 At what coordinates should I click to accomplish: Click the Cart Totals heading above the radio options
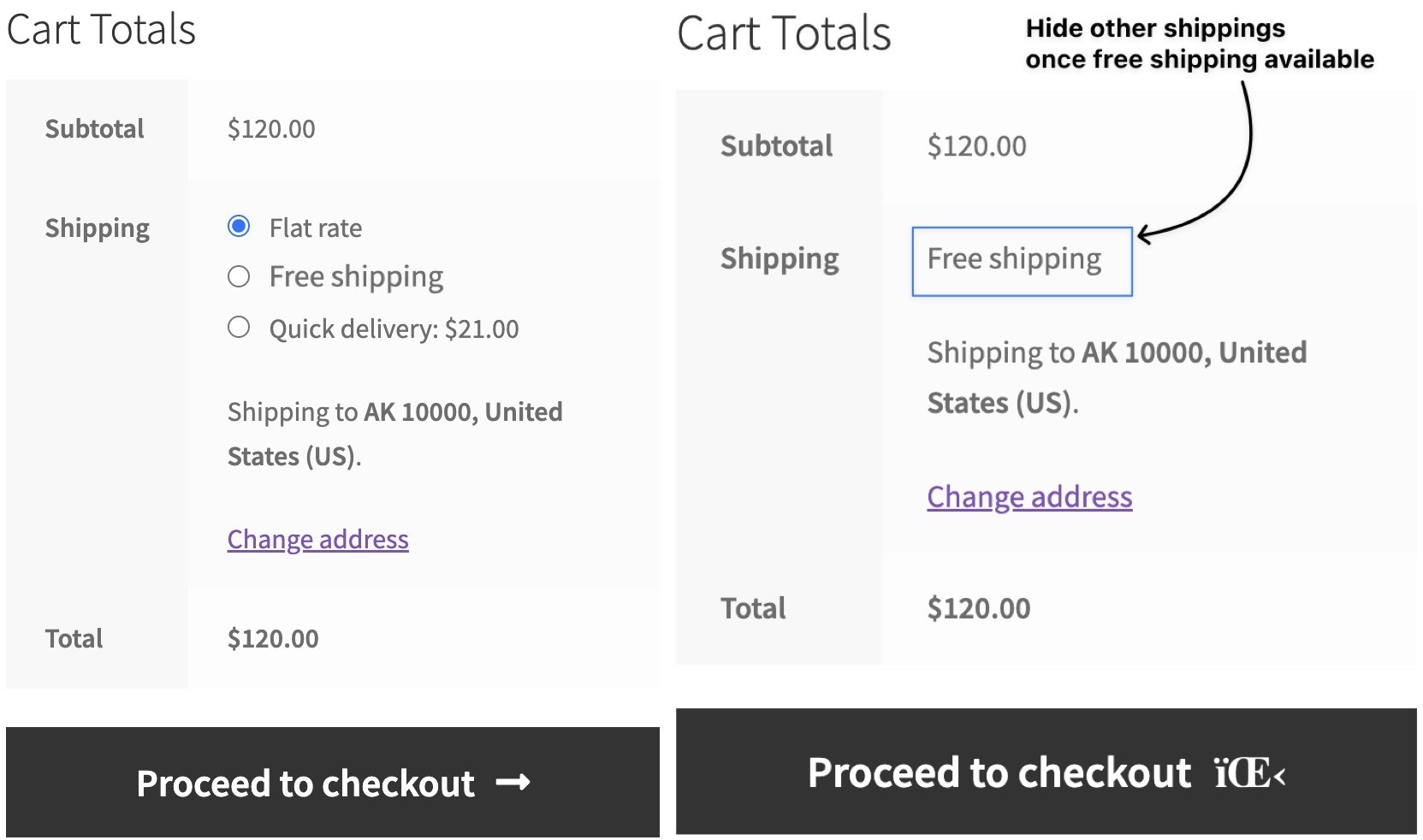coord(101,30)
